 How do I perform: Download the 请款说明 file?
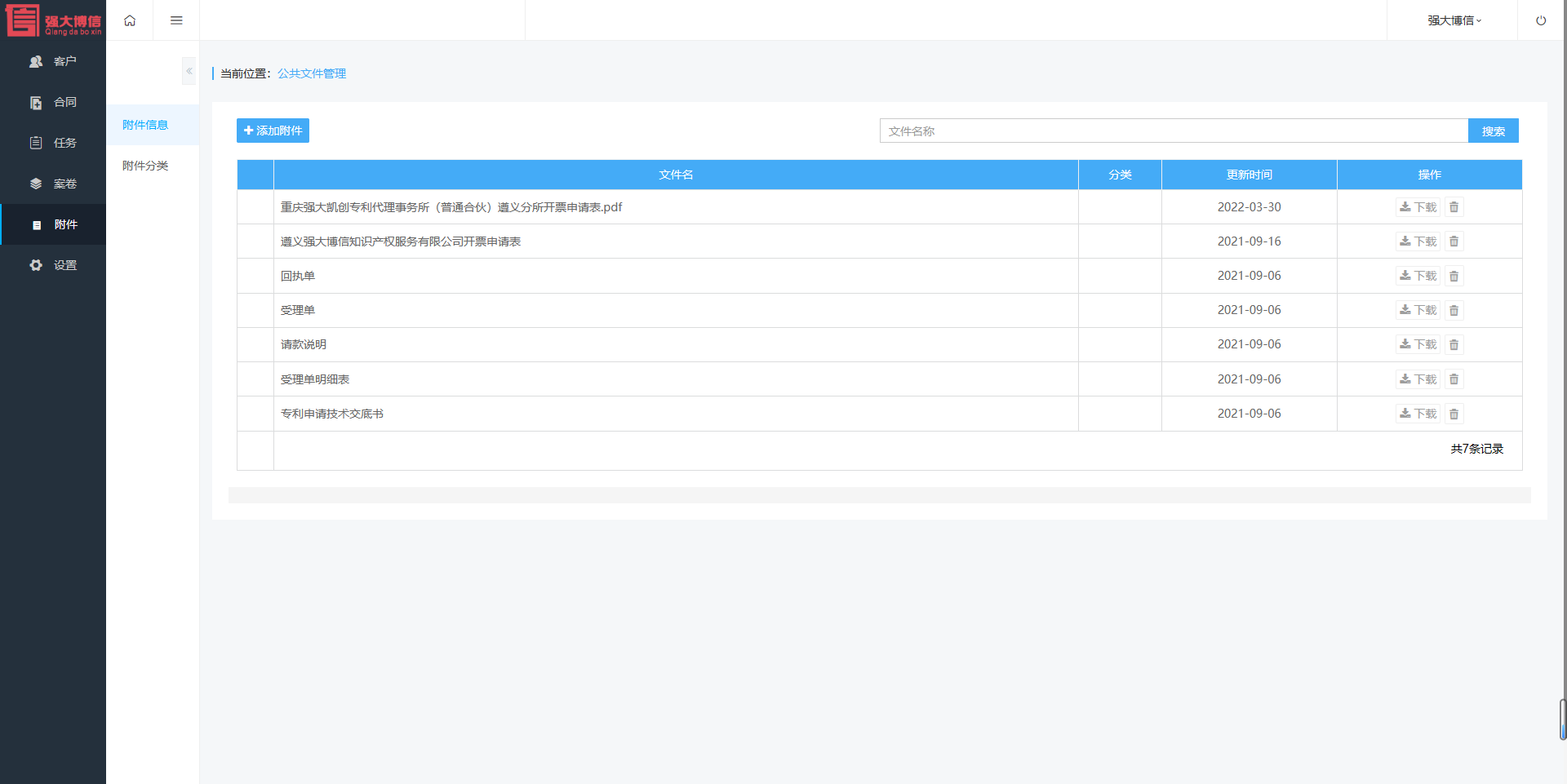point(1418,344)
